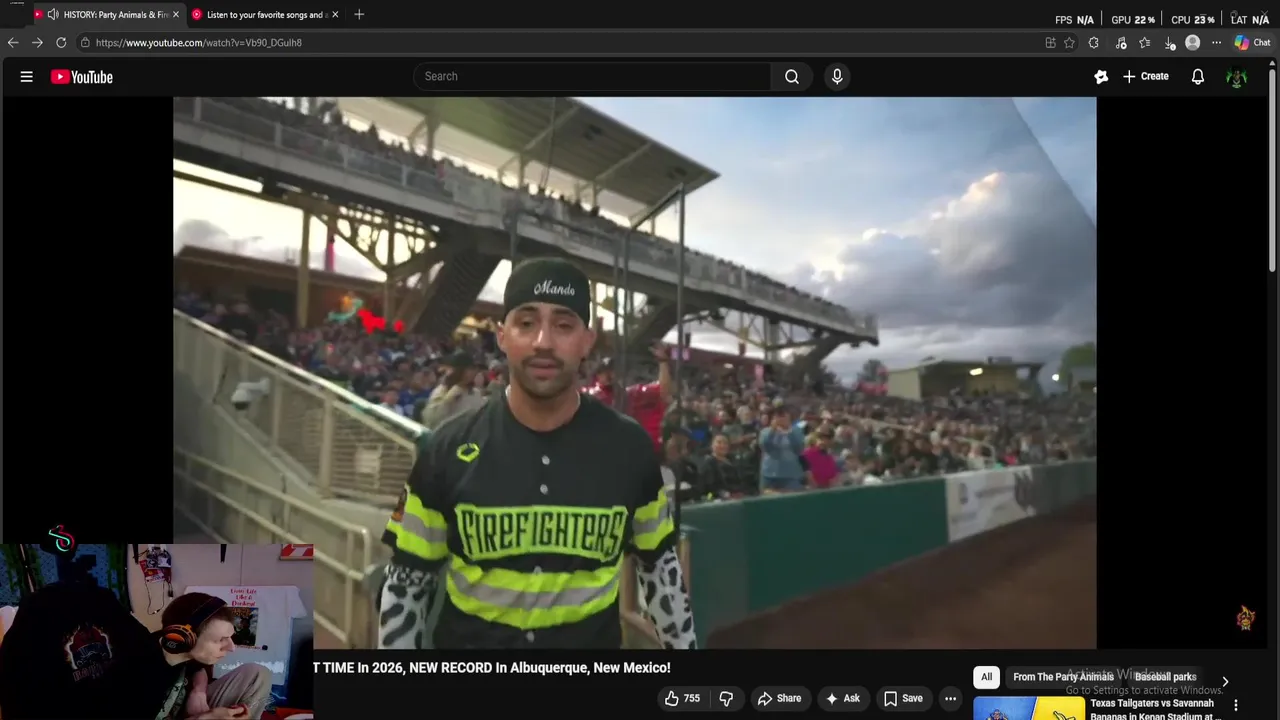Screen dimensions: 1280x720
Task: Dislike this video
Action: coord(726,698)
